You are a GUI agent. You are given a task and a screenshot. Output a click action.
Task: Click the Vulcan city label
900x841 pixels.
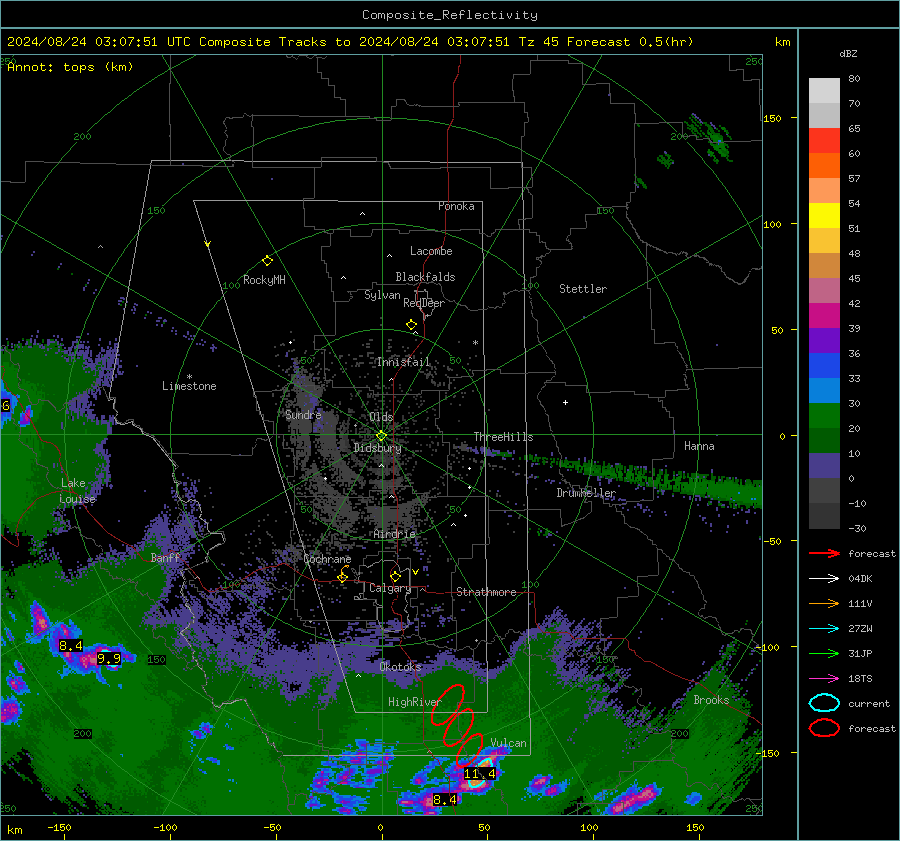508,743
